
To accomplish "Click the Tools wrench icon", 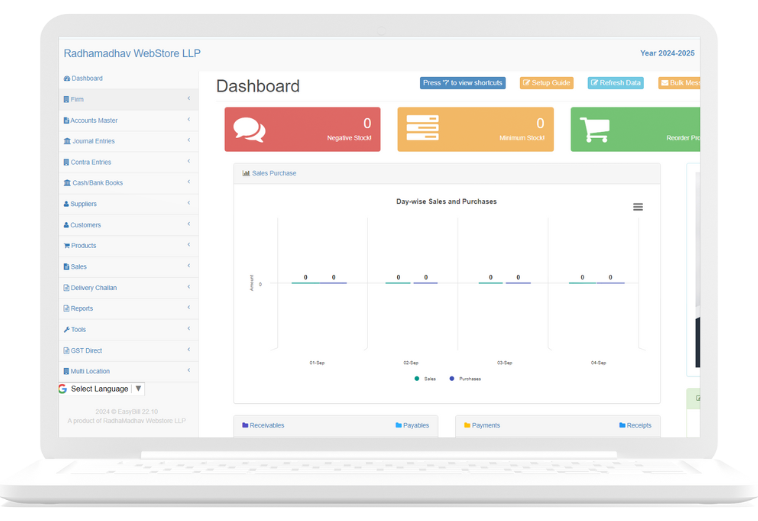I will [x=67, y=330].
